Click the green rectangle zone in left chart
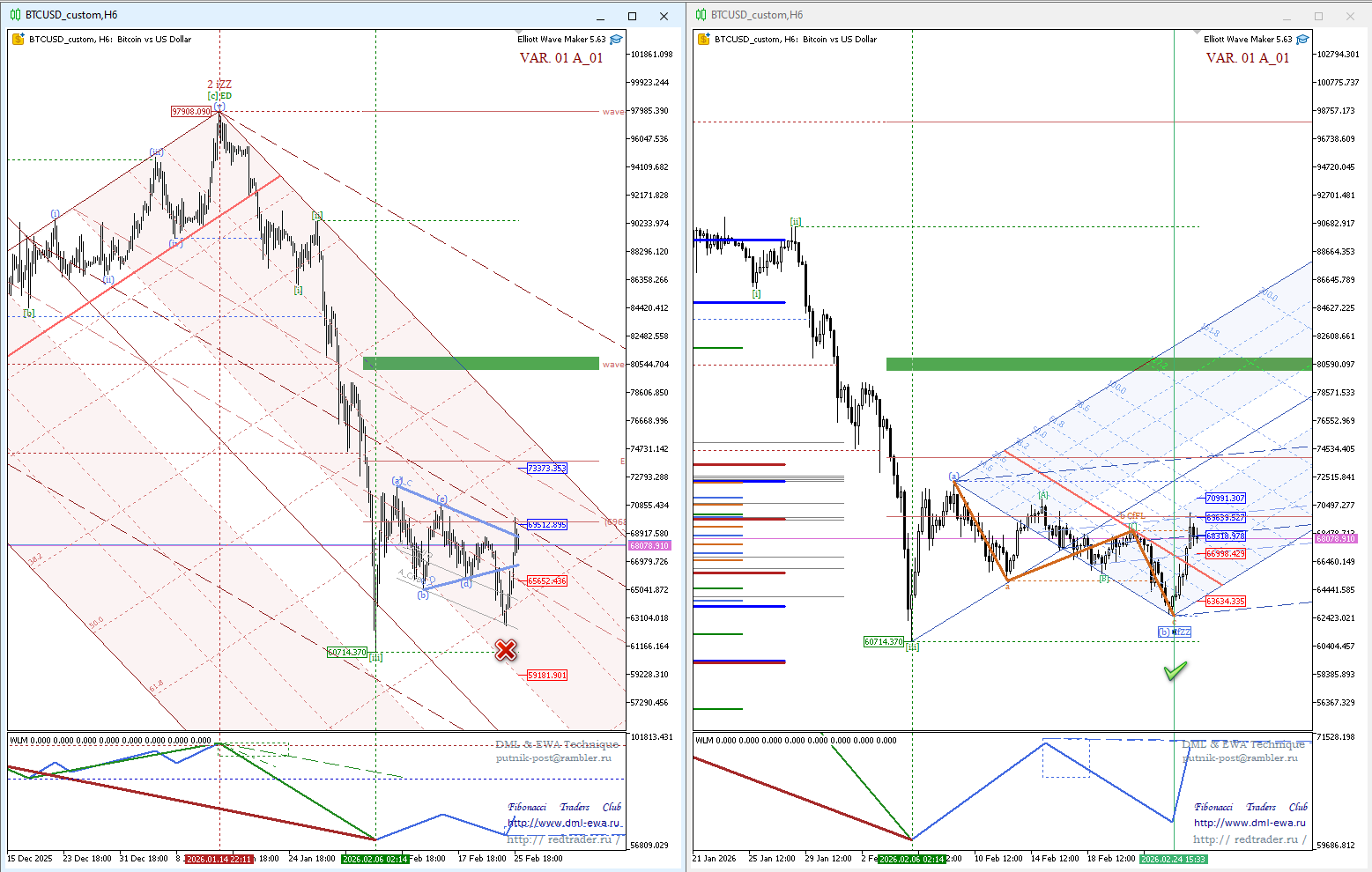Image resolution: width=1372 pixels, height=872 pixels. [x=481, y=363]
